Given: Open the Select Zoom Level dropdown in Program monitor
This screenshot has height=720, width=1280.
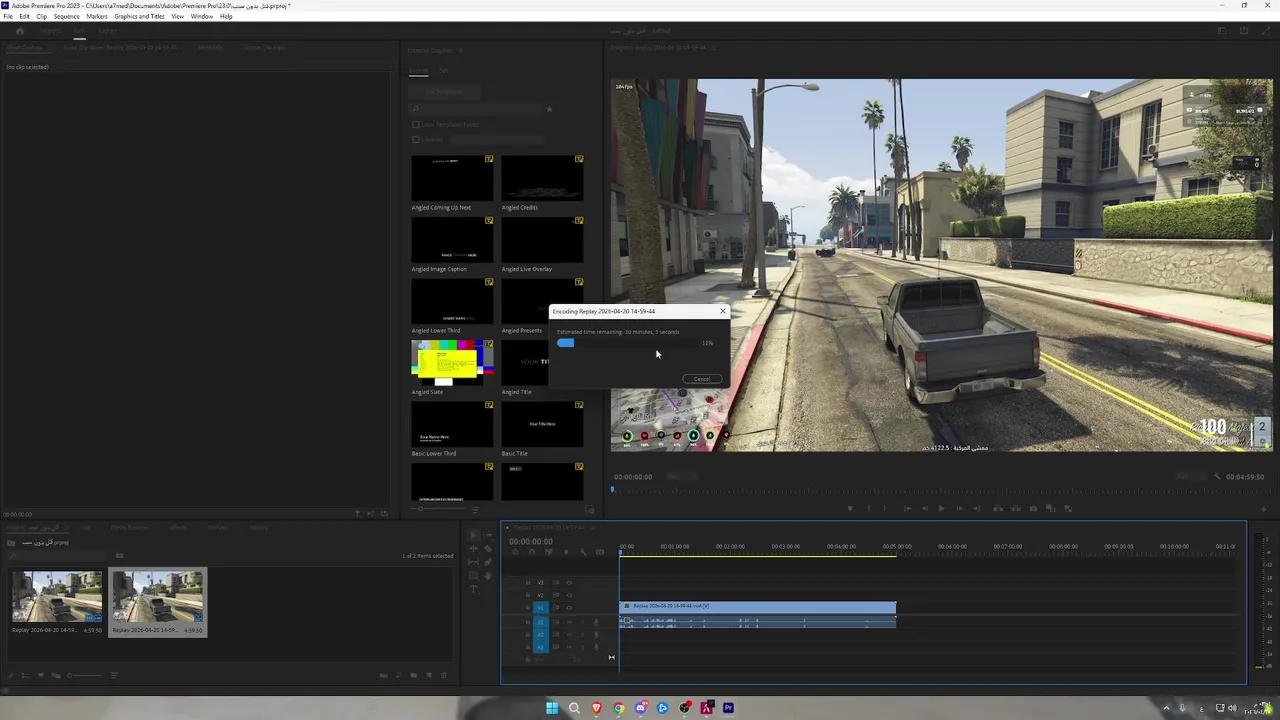Looking at the screenshot, I should pyautogui.click(x=681, y=477).
